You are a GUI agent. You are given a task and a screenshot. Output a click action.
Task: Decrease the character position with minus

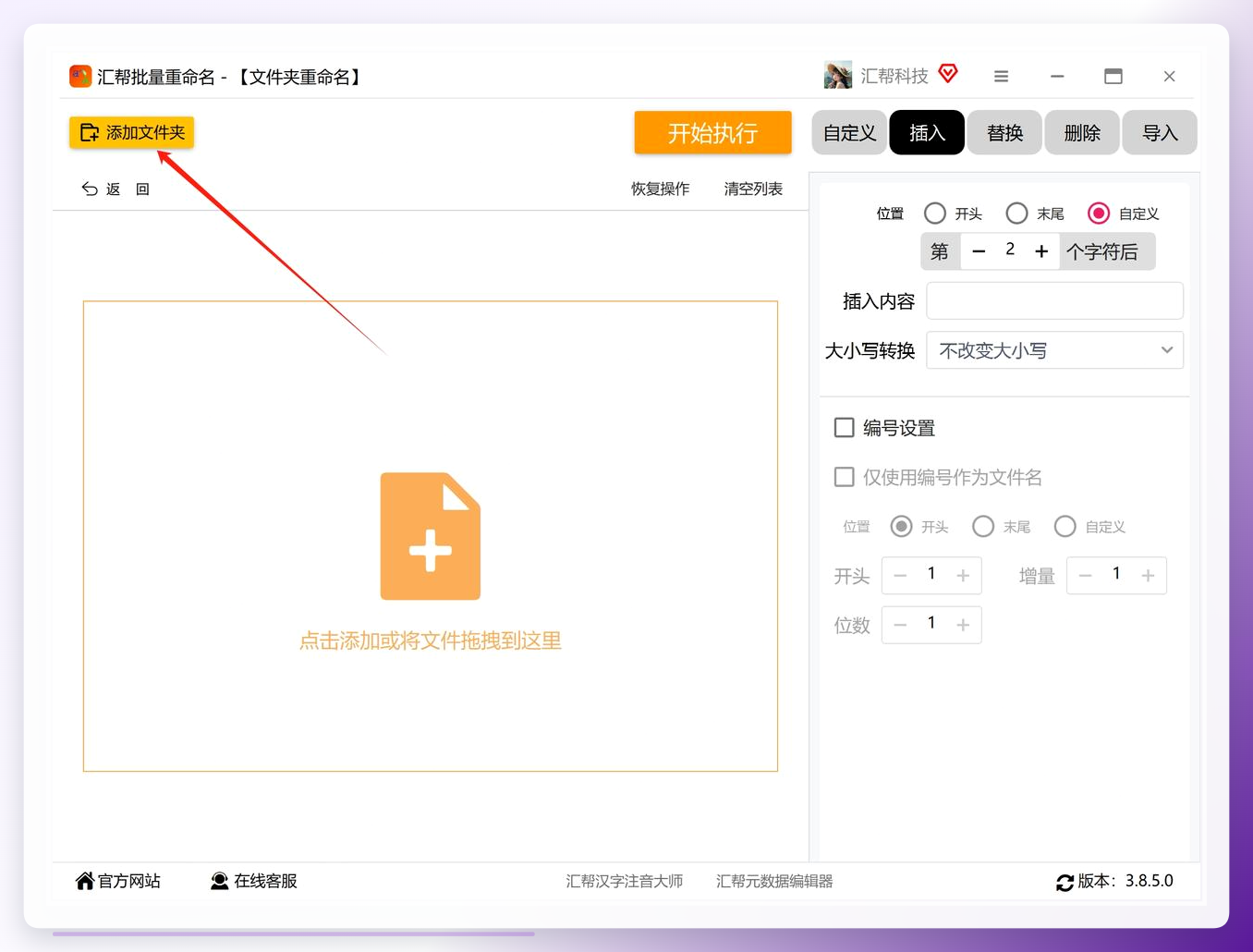point(979,251)
